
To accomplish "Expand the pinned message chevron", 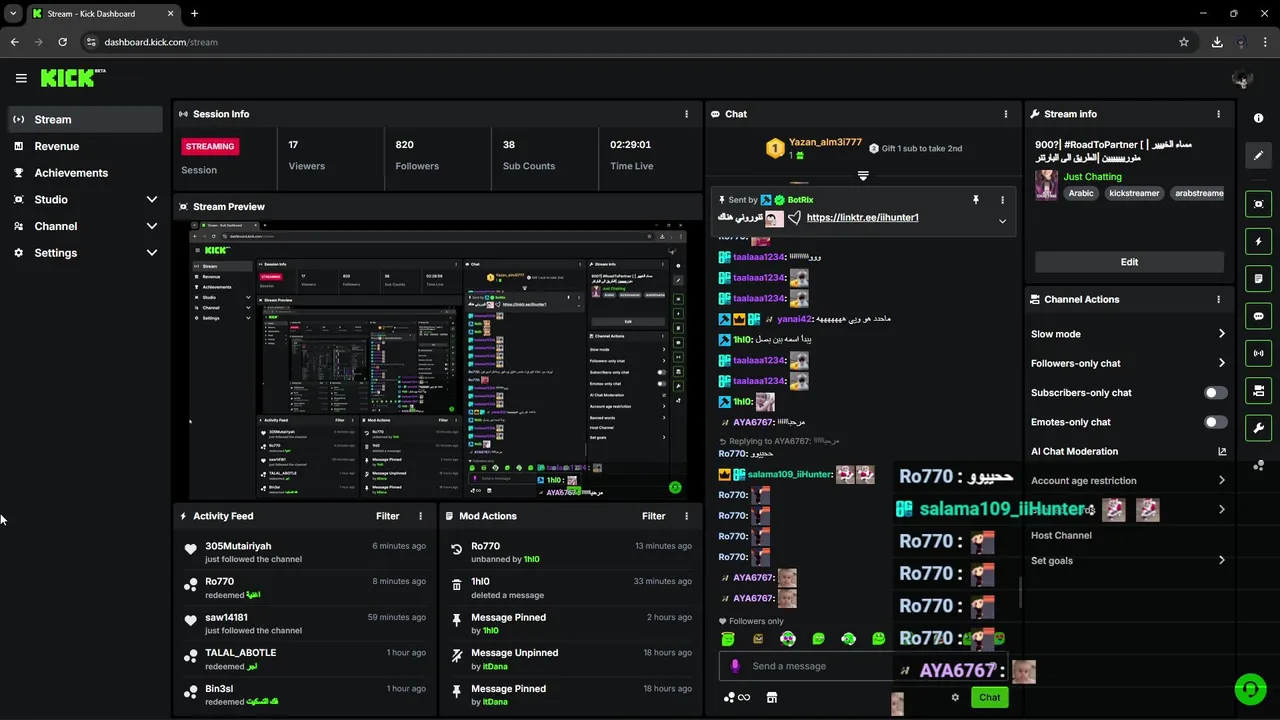I will pos(1002,221).
